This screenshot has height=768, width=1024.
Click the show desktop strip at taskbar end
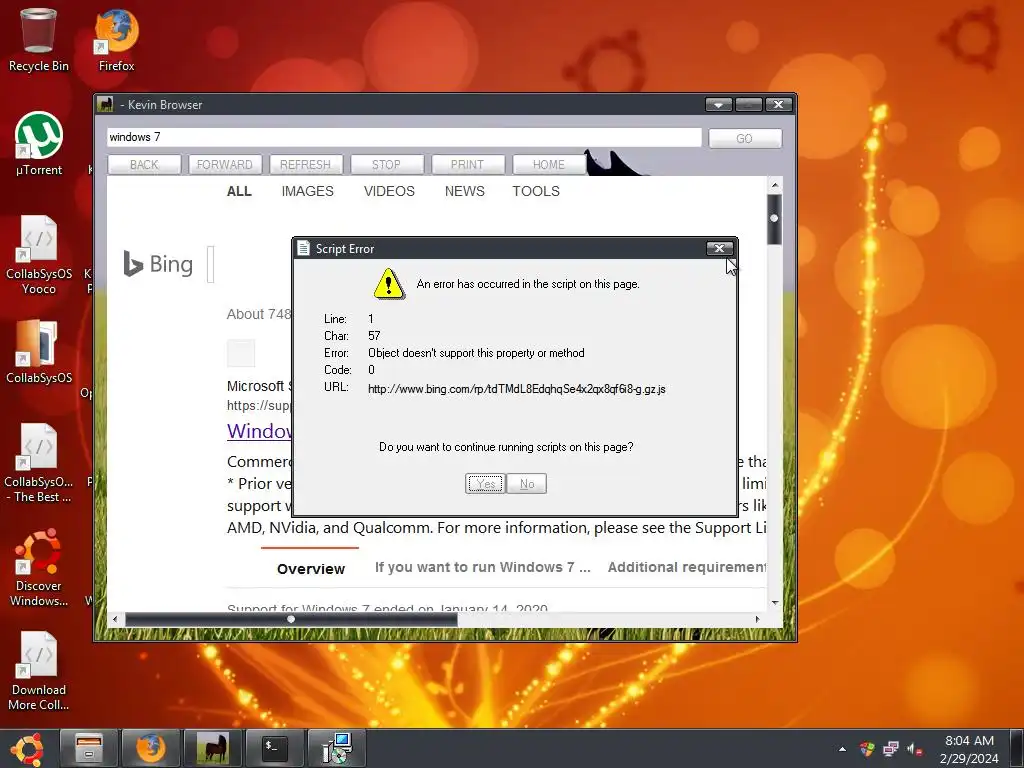click(1016, 749)
